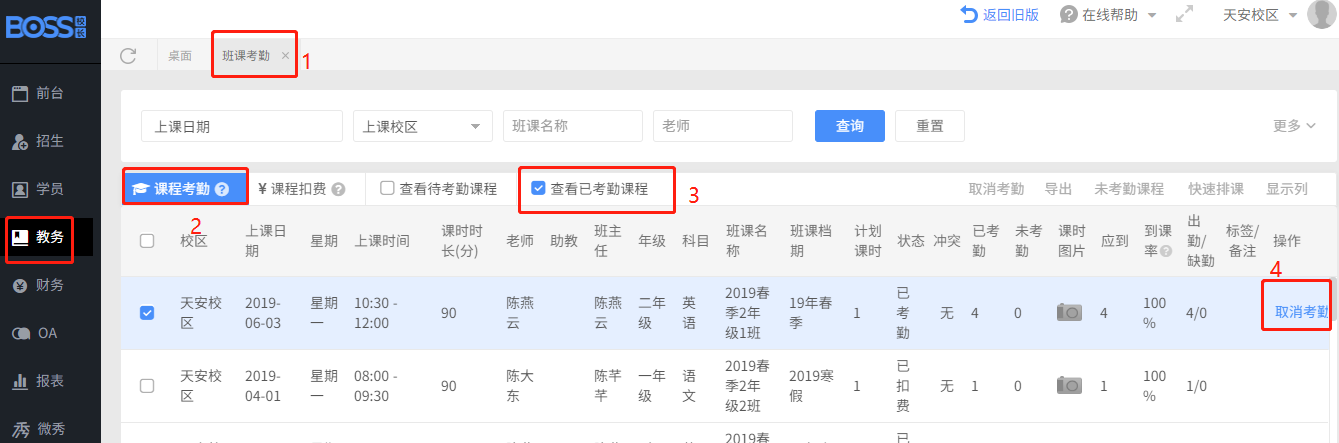
Task: Open camera image for 2019春季2年级2班
Action: (x=1070, y=385)
